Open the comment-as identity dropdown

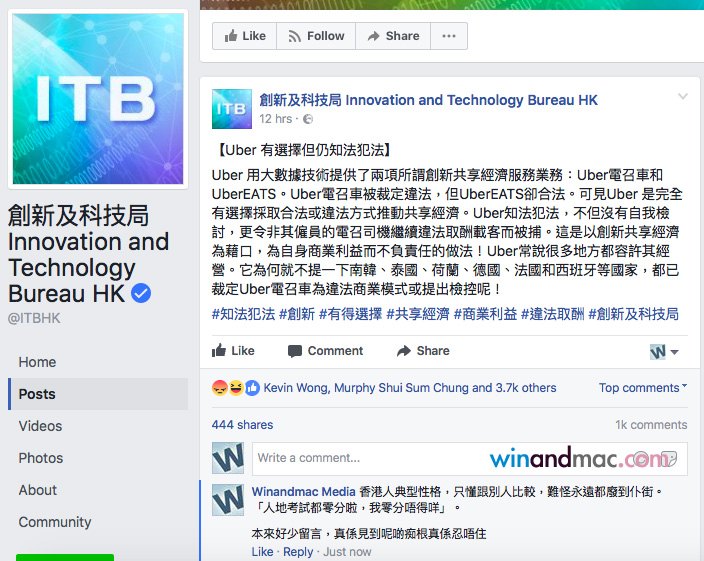coord(664,352)
